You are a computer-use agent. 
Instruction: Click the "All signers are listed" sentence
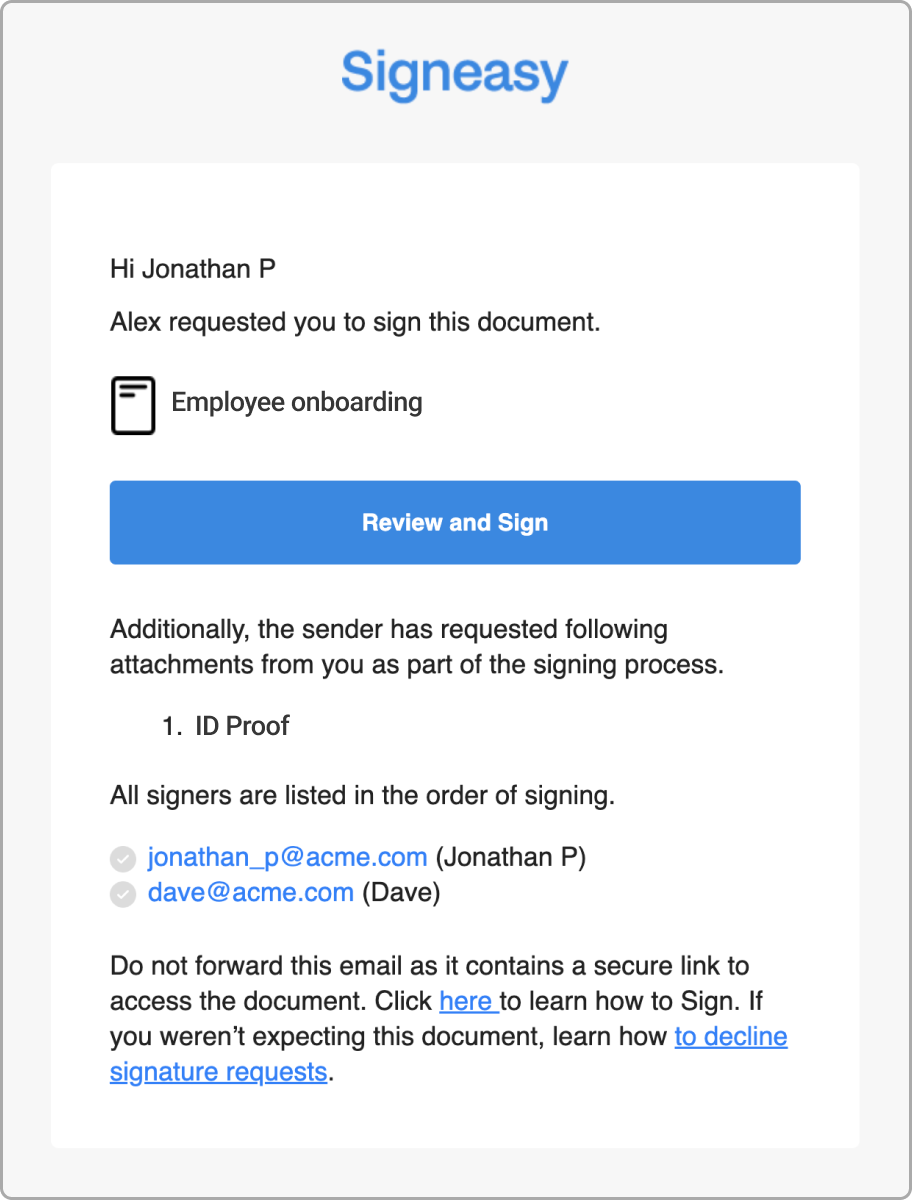(x=362, y=796)
